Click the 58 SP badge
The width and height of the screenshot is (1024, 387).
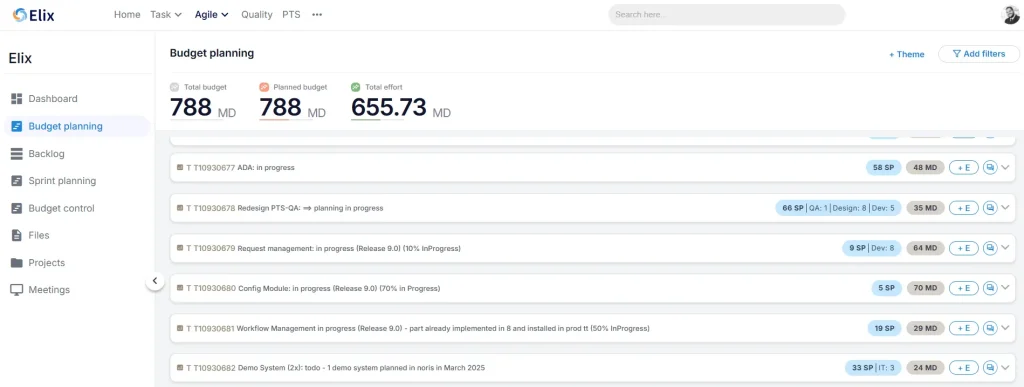point(884,168)
